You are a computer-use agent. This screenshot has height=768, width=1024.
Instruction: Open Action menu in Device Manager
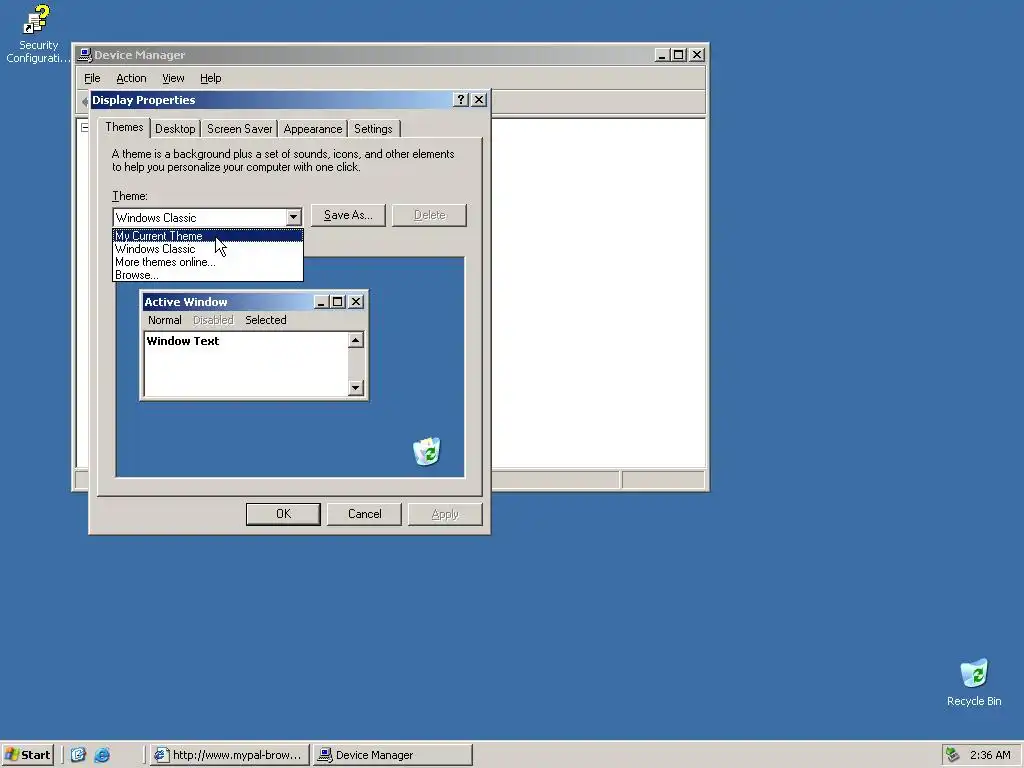point(131,78)
